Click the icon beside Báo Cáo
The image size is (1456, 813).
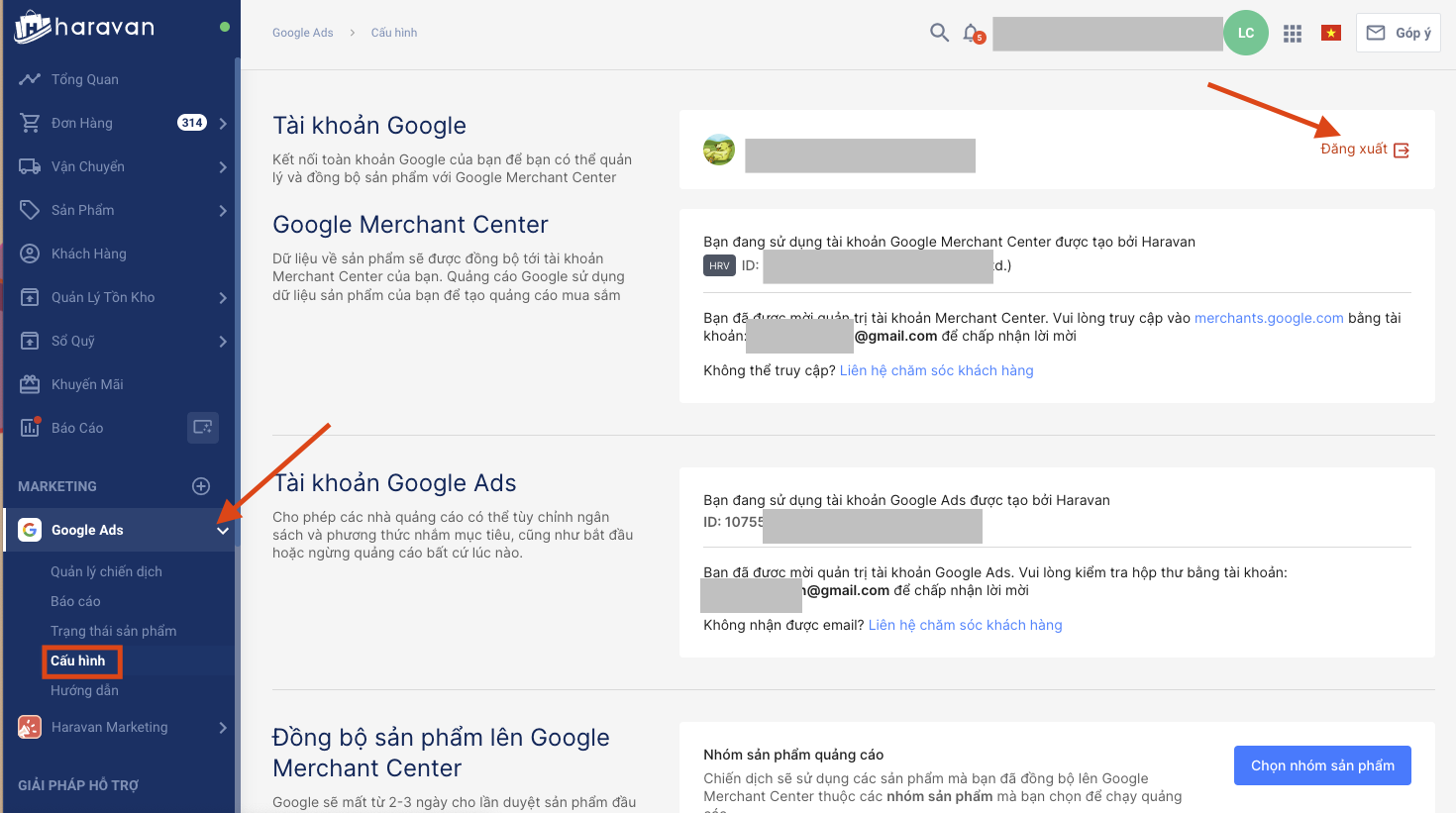coord(203,428)
